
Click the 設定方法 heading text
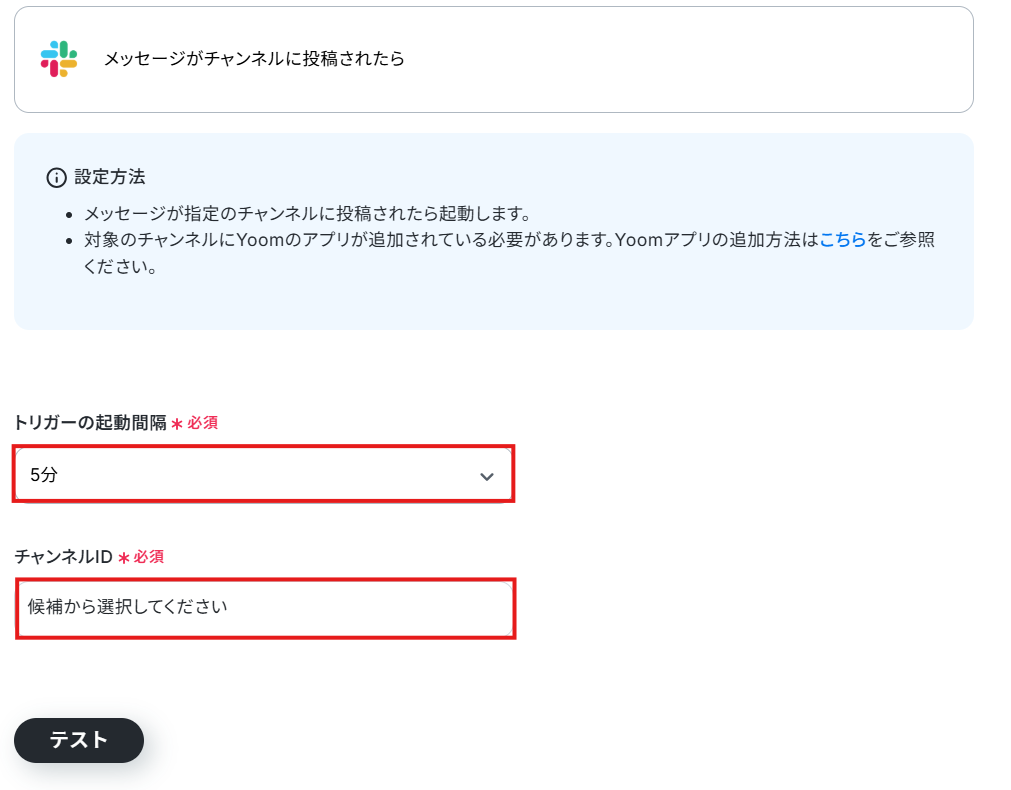(x=110, y=177)
